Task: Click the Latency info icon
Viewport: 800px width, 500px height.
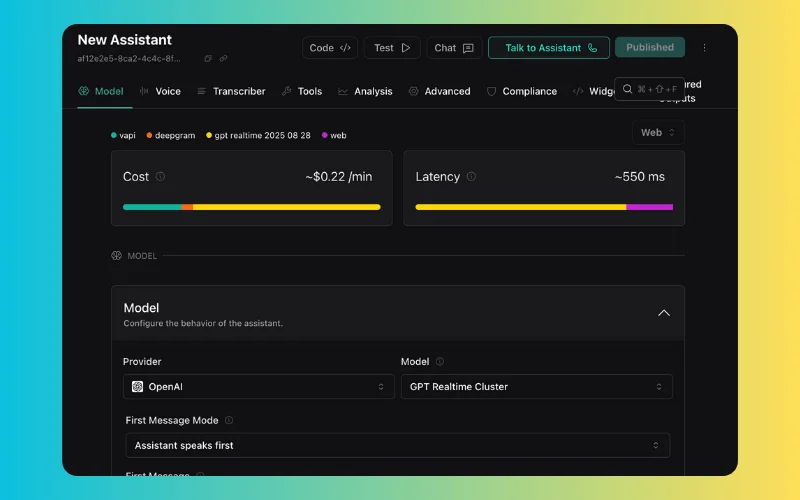Action: tap(471, 177)
